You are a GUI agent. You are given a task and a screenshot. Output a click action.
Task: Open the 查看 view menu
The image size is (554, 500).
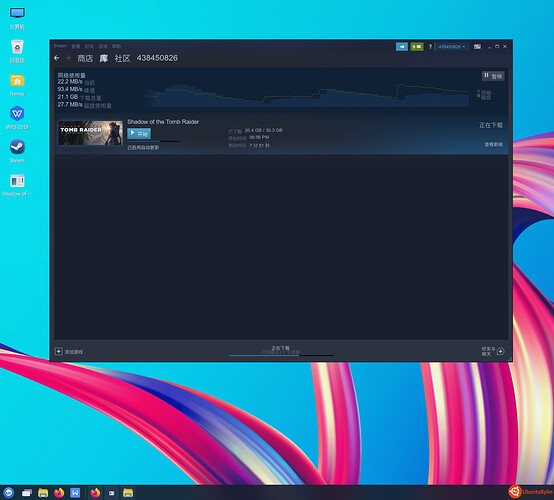point(76,46)
